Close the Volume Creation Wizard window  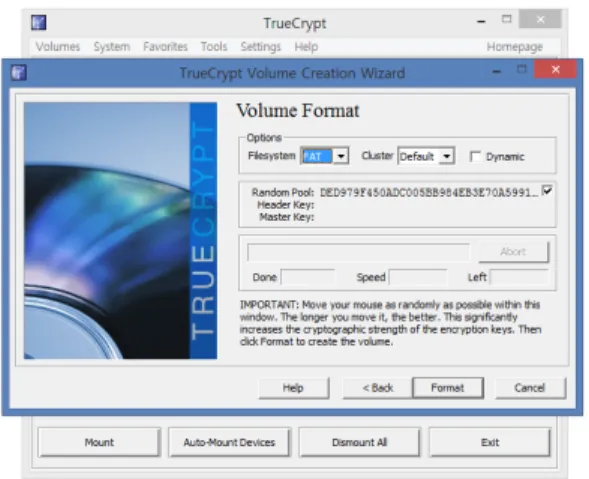pyautogui.click(x=555, y=69)
